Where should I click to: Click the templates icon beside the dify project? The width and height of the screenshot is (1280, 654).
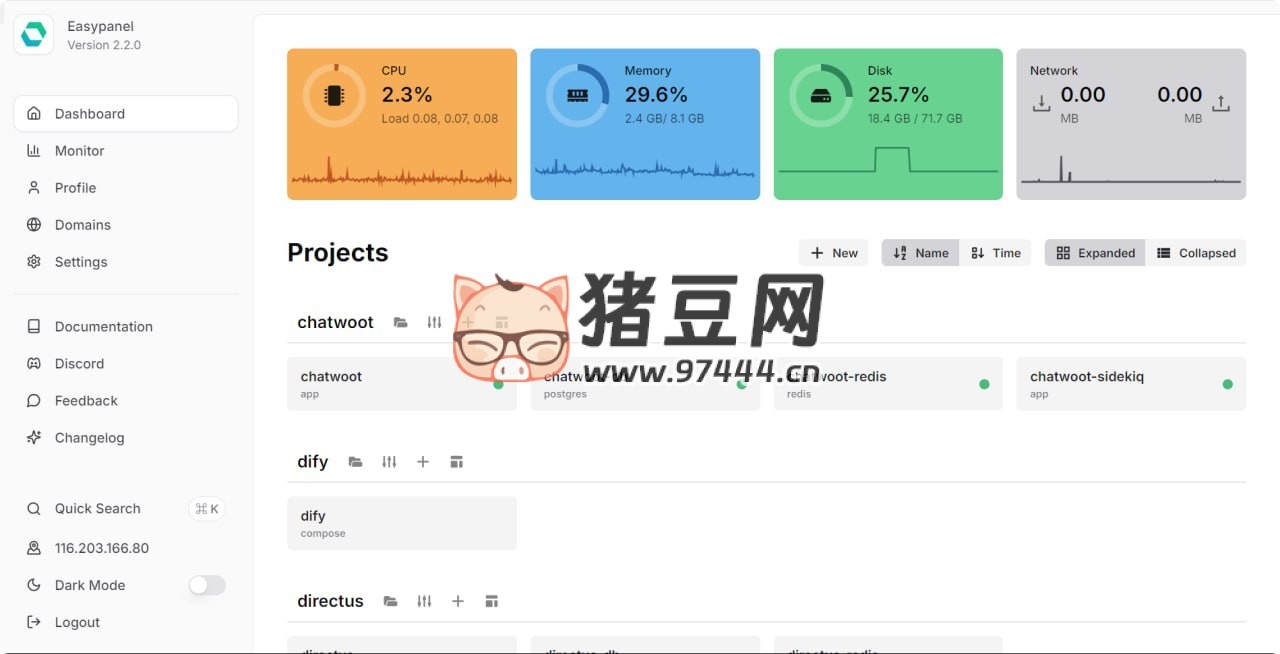457,461
